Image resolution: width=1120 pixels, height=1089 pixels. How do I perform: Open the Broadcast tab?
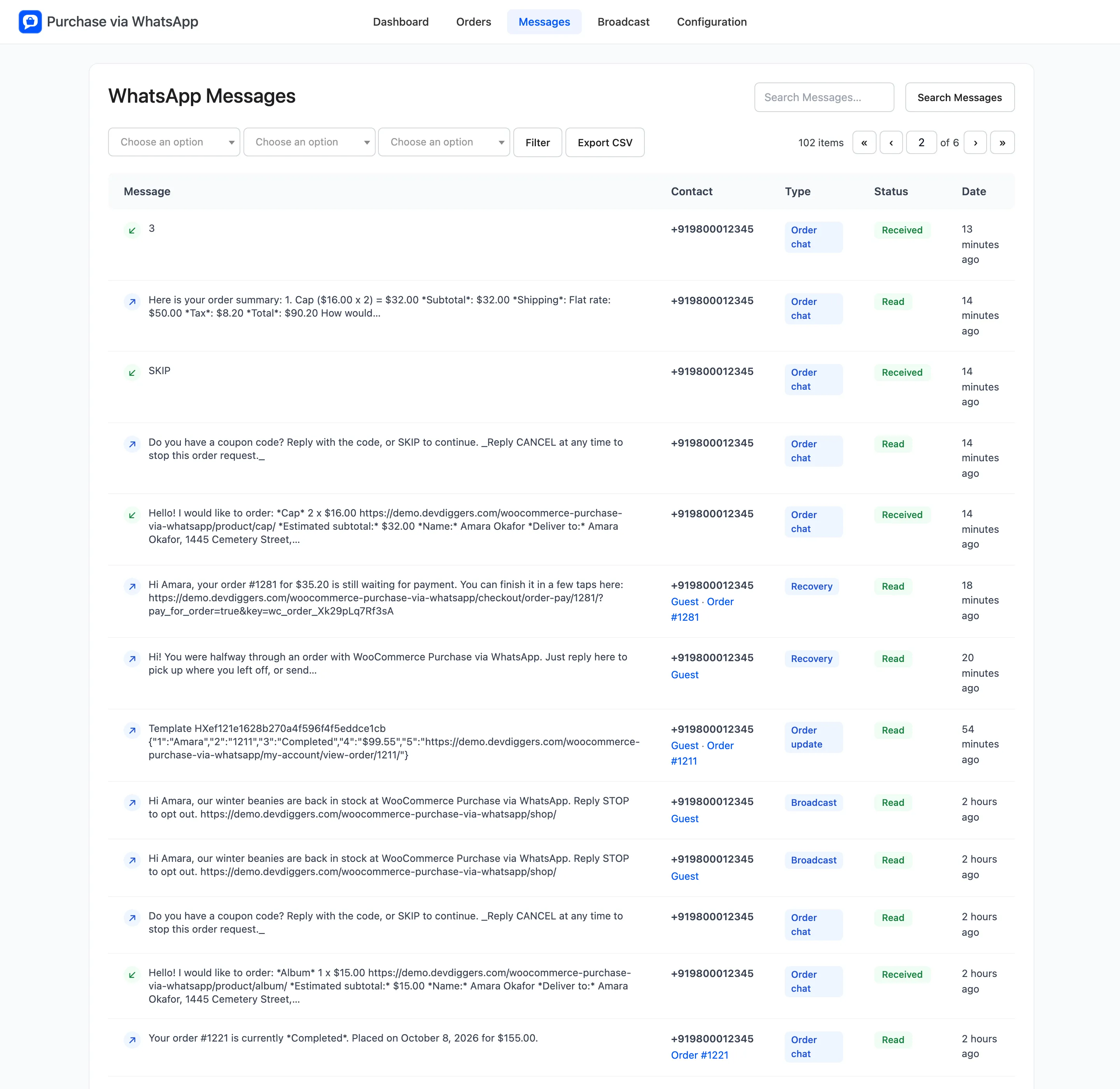point(623,22)
